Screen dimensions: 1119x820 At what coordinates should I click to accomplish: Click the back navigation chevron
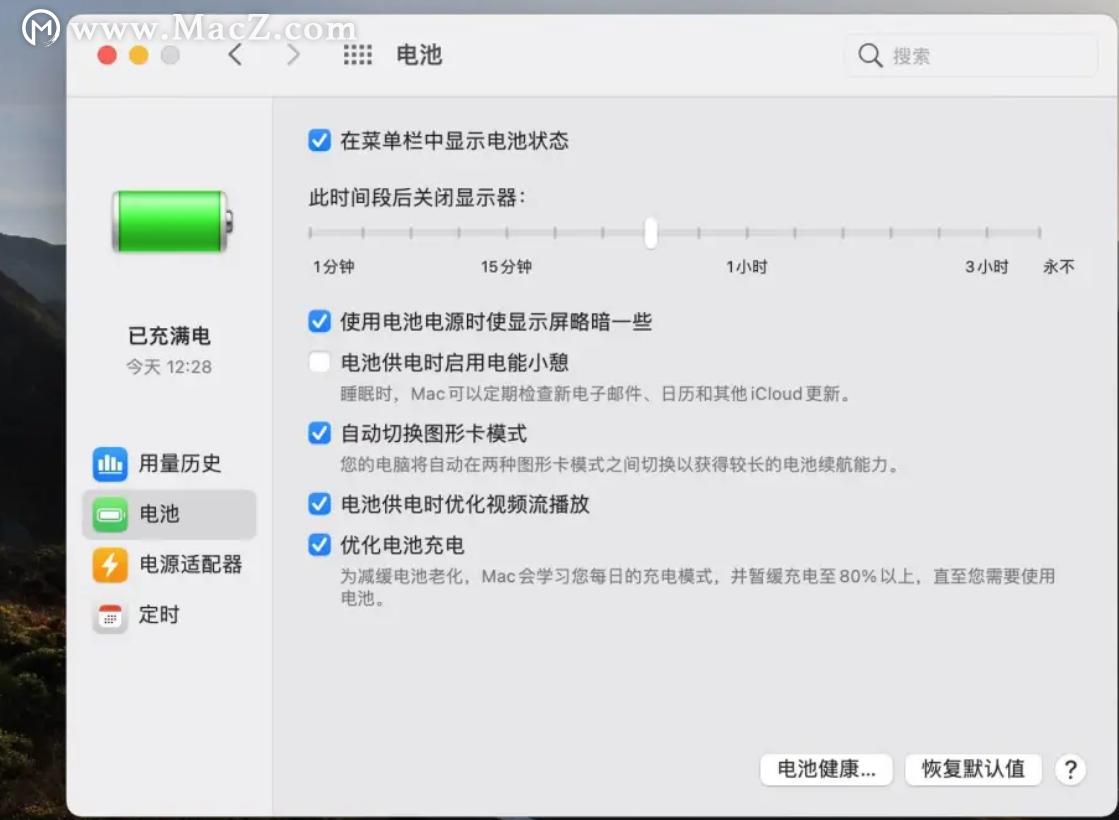pos(235,56)
